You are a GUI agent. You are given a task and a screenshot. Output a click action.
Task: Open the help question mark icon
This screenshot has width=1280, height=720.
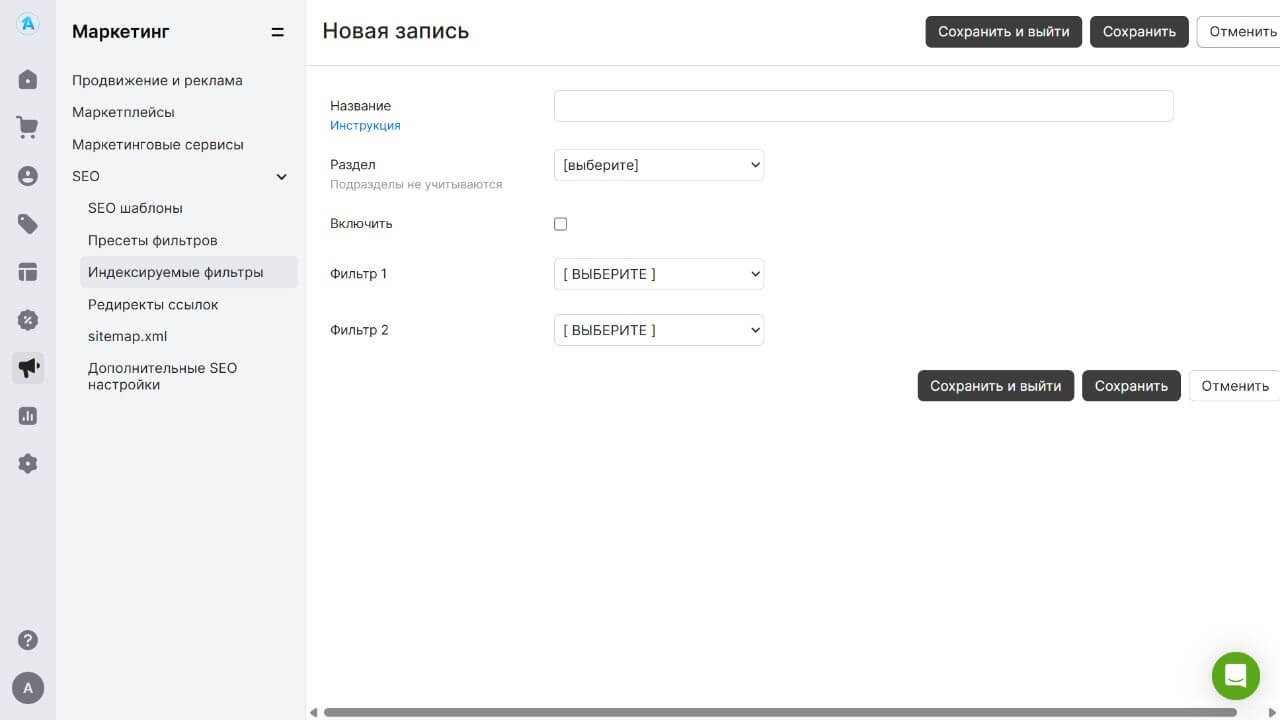[28, 640]
